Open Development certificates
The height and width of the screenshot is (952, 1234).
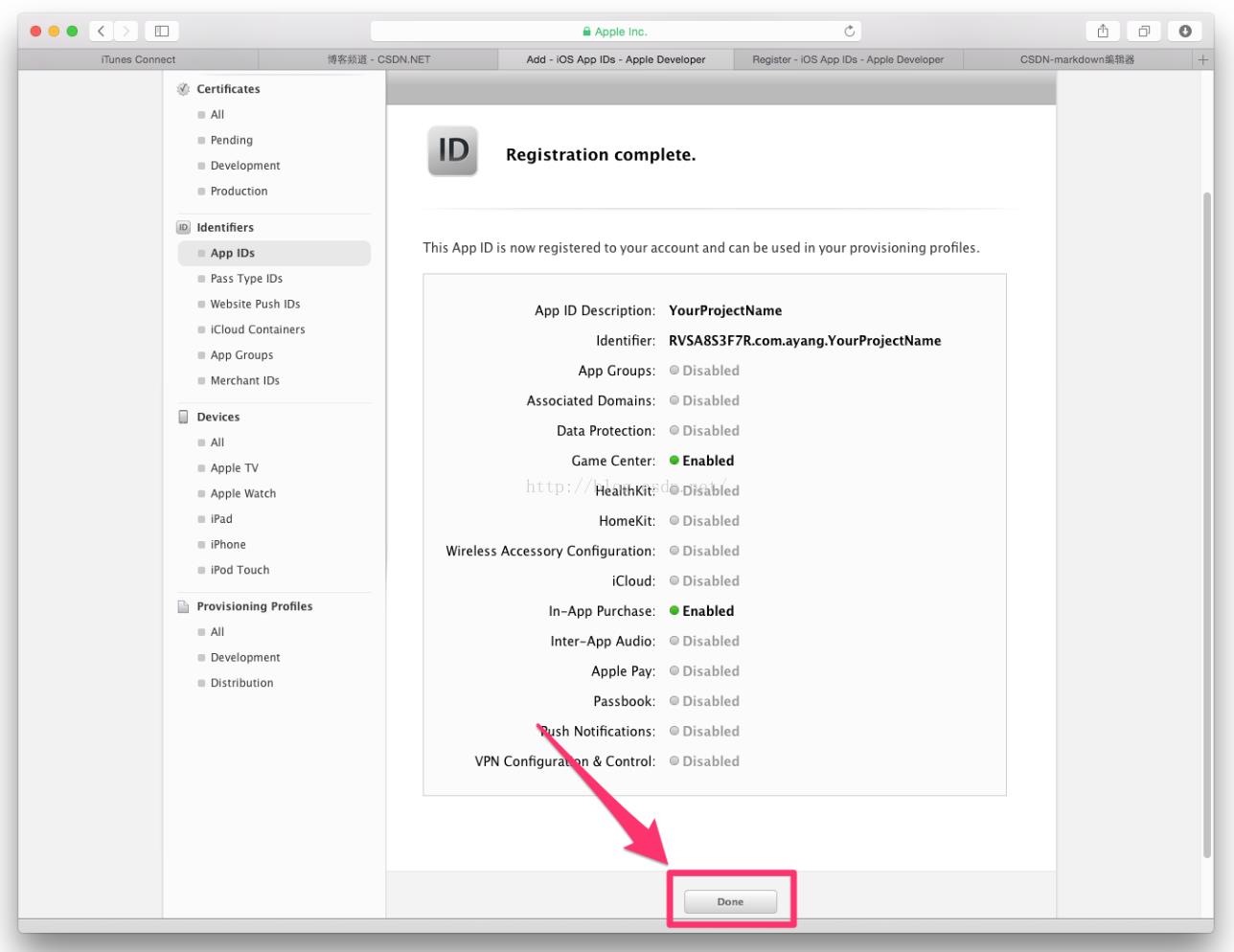(245, 166)
